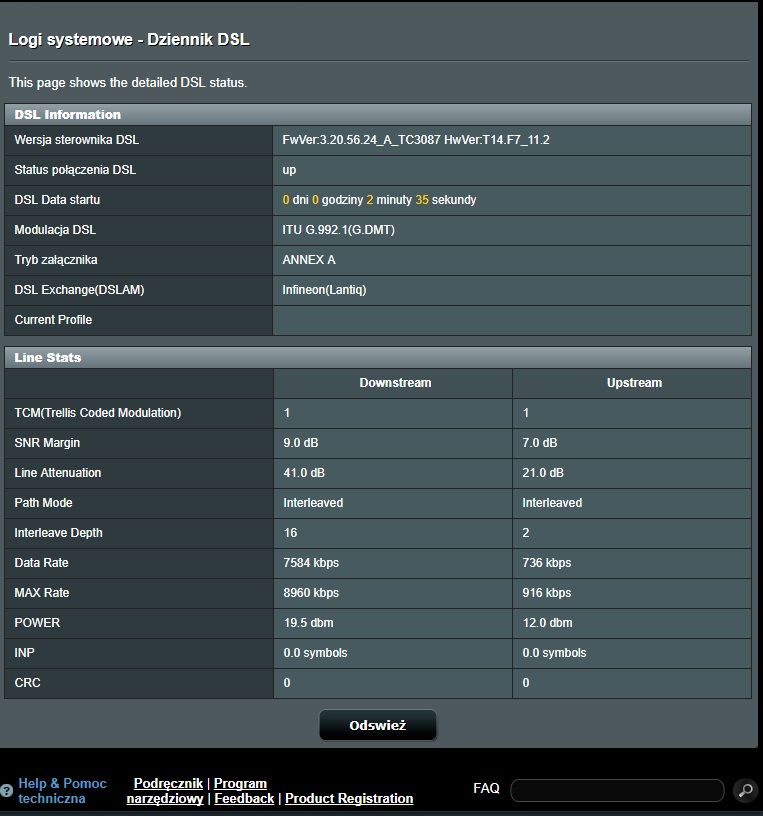Select the Line Stats section header

[x=48, y=357]
